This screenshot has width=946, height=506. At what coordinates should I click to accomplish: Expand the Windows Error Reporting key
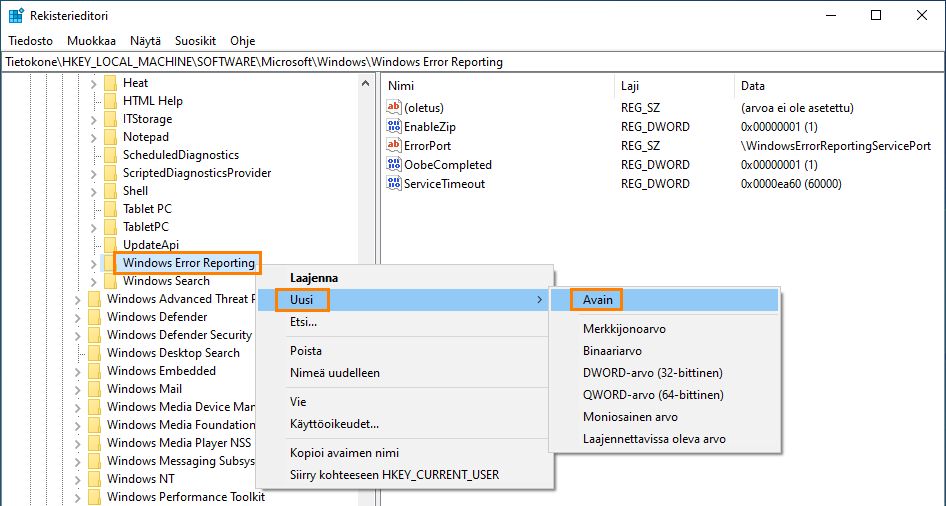pos(94,264)
